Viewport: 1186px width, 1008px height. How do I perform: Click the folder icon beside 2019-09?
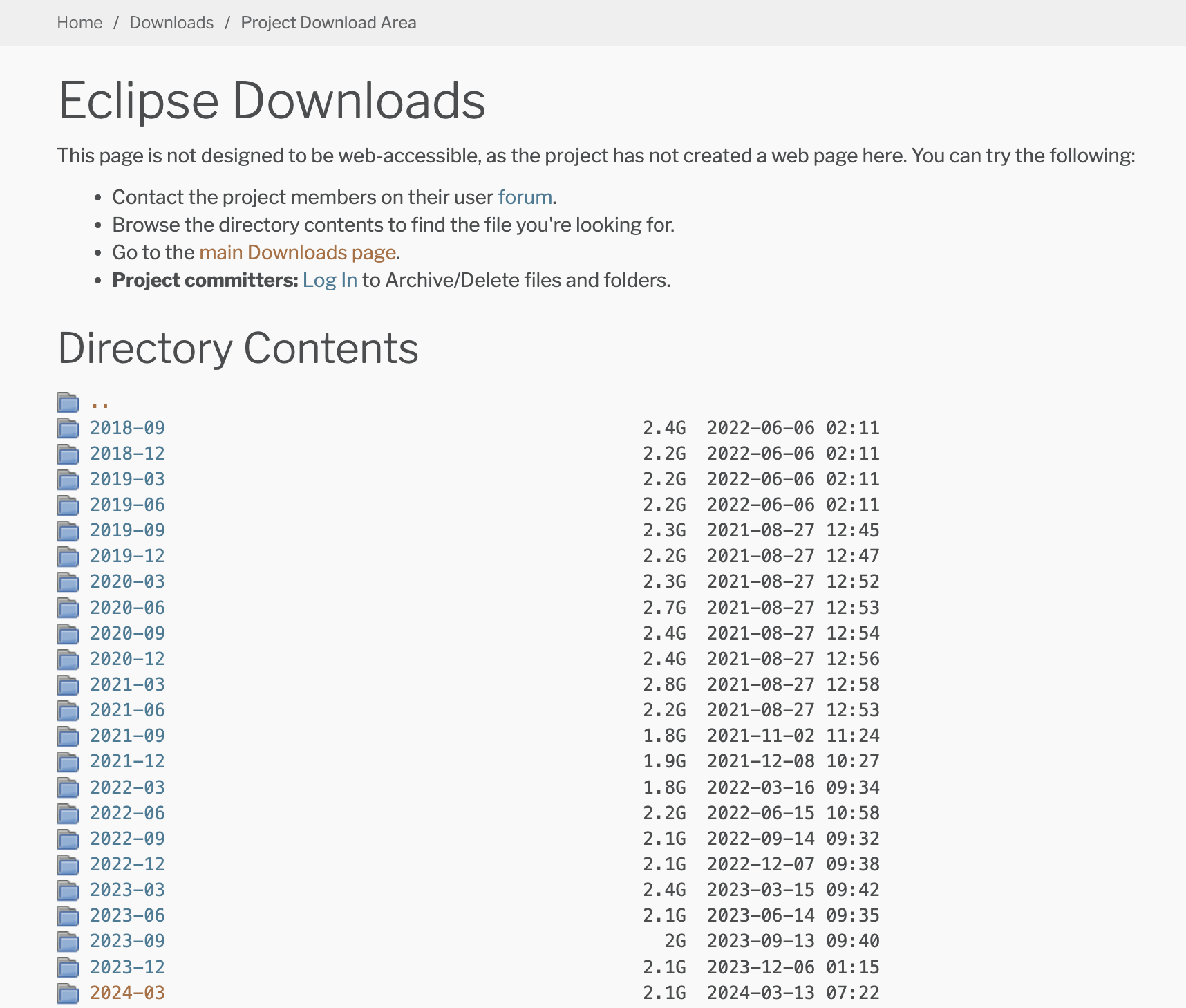coord(68,530)
